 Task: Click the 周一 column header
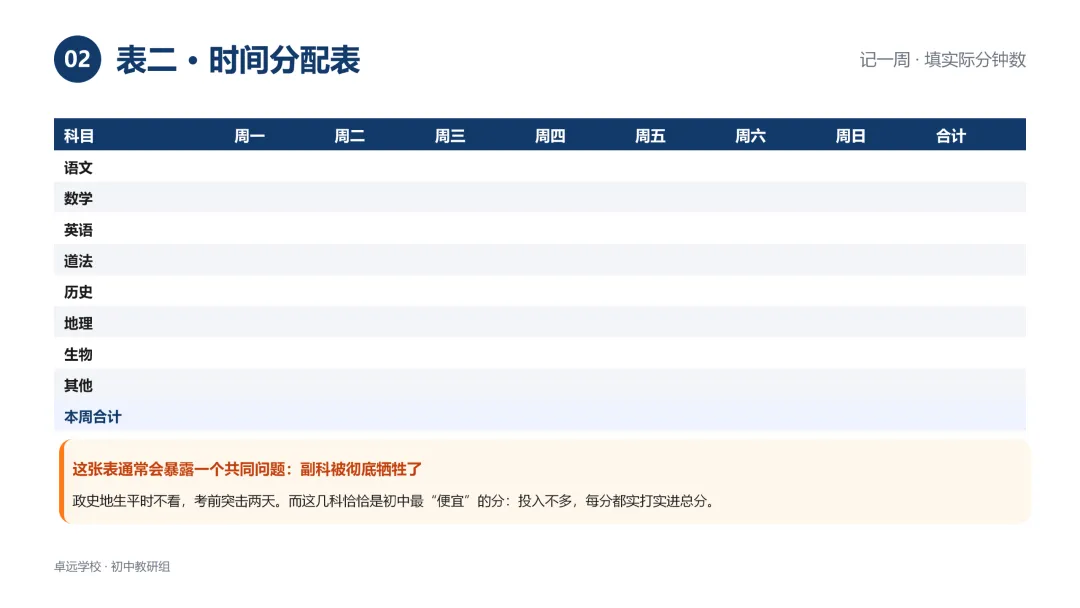pyautogui.click(x=249, y=136)
